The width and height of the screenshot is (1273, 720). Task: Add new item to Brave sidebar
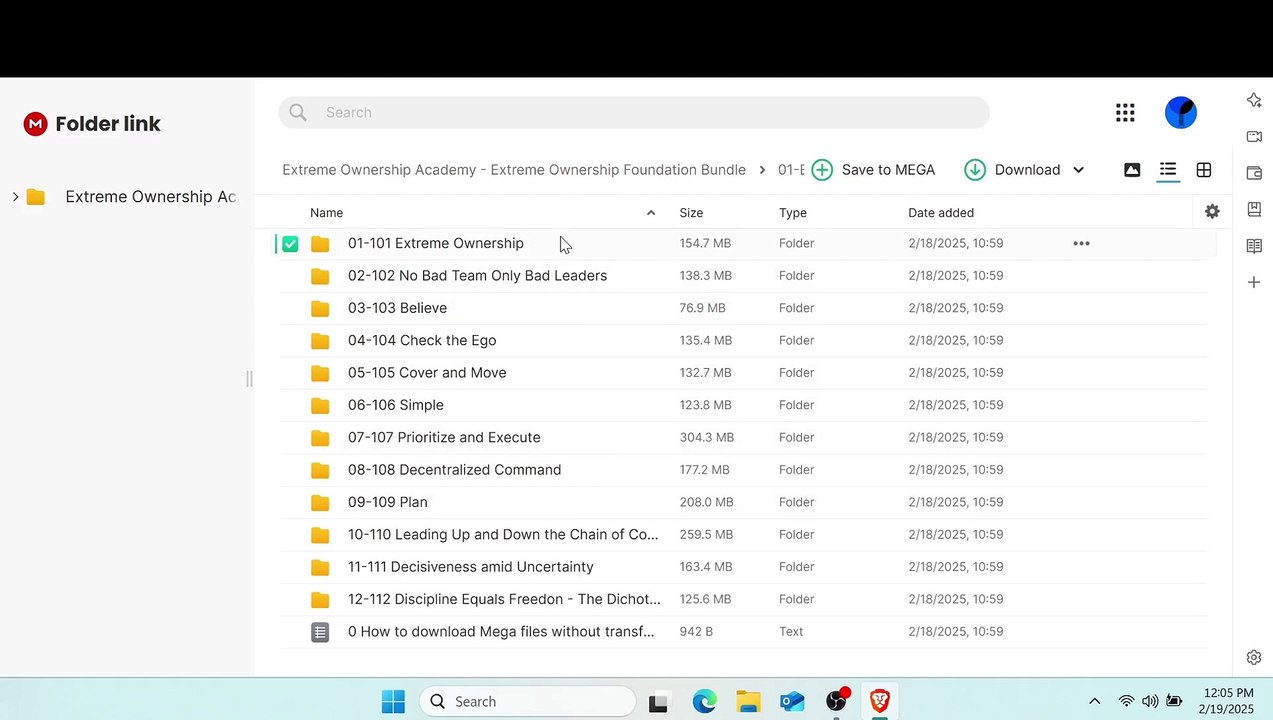point(1254,283)
